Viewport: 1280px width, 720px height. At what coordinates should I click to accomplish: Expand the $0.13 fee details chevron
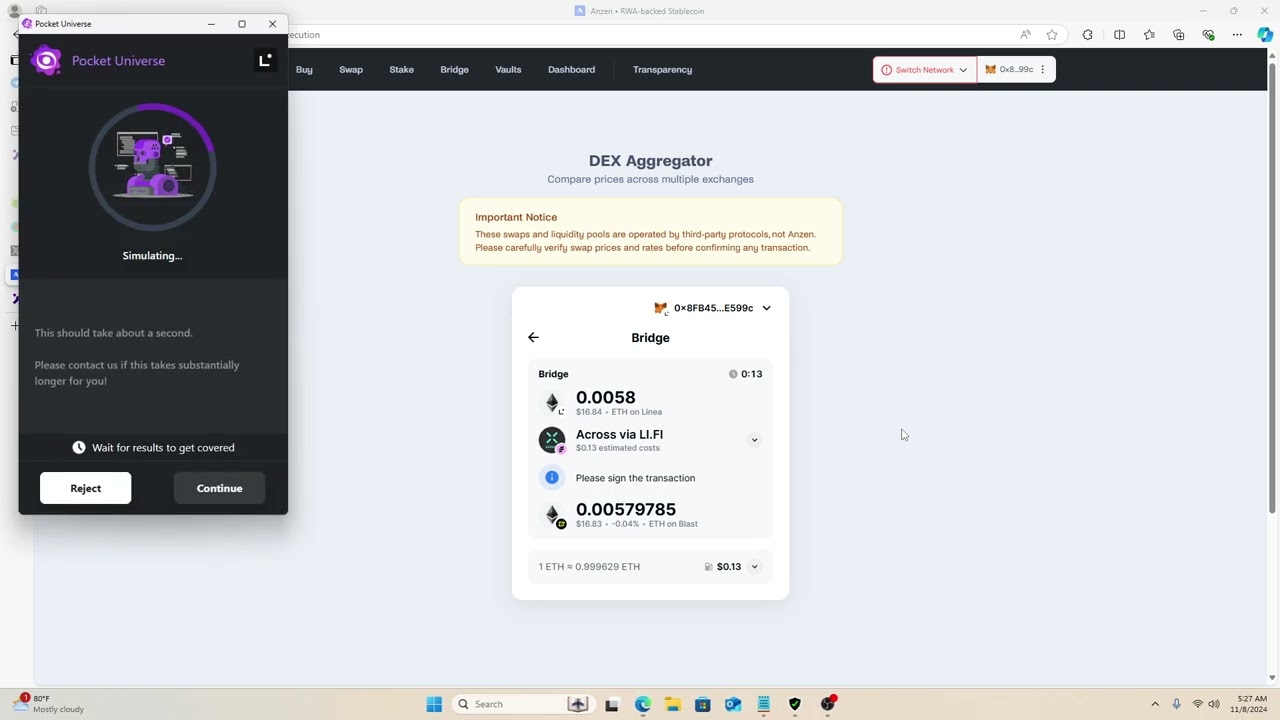pyautogui.click(x=755, y=567)
